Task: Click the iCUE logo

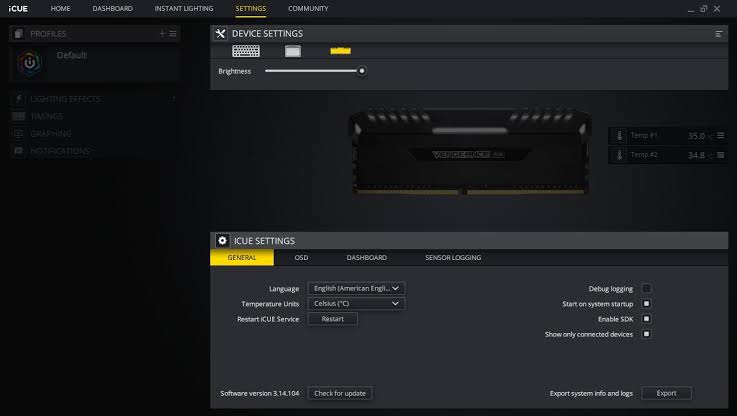Action: pos(18,8)
